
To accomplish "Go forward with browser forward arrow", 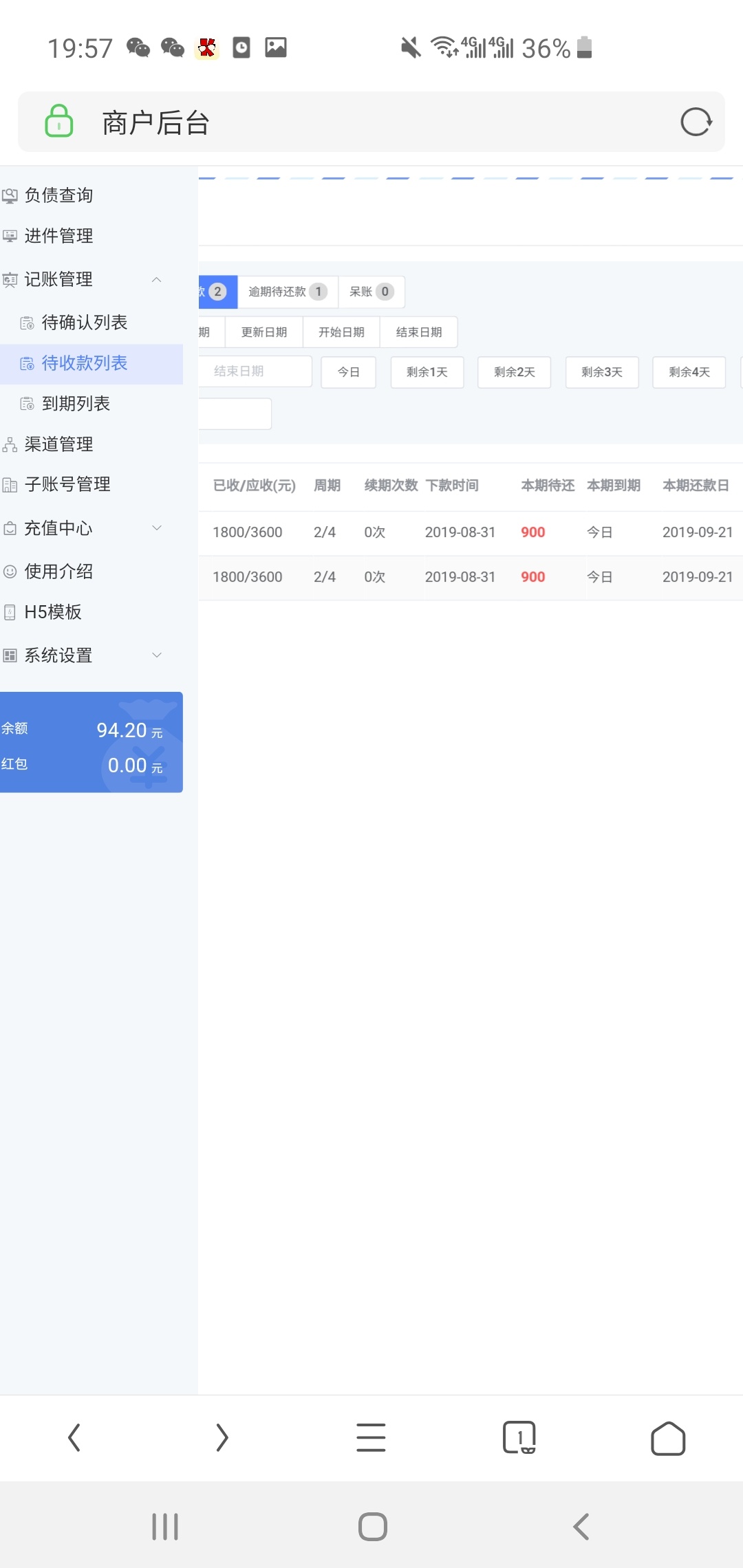I will [222, 1437].
